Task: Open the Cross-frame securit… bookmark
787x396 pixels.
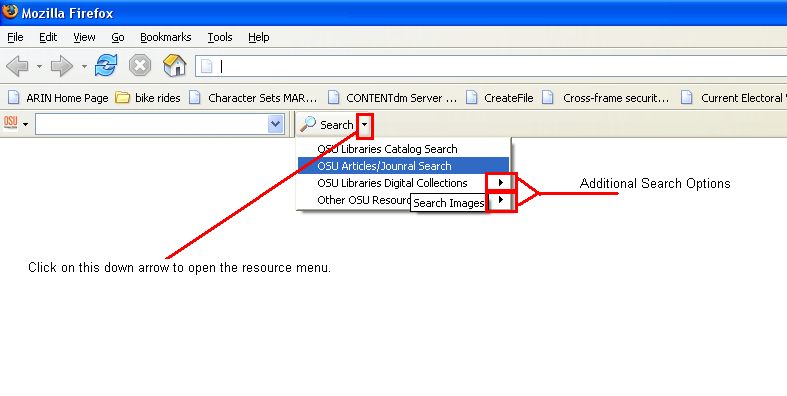Action: tap(605, 98)
